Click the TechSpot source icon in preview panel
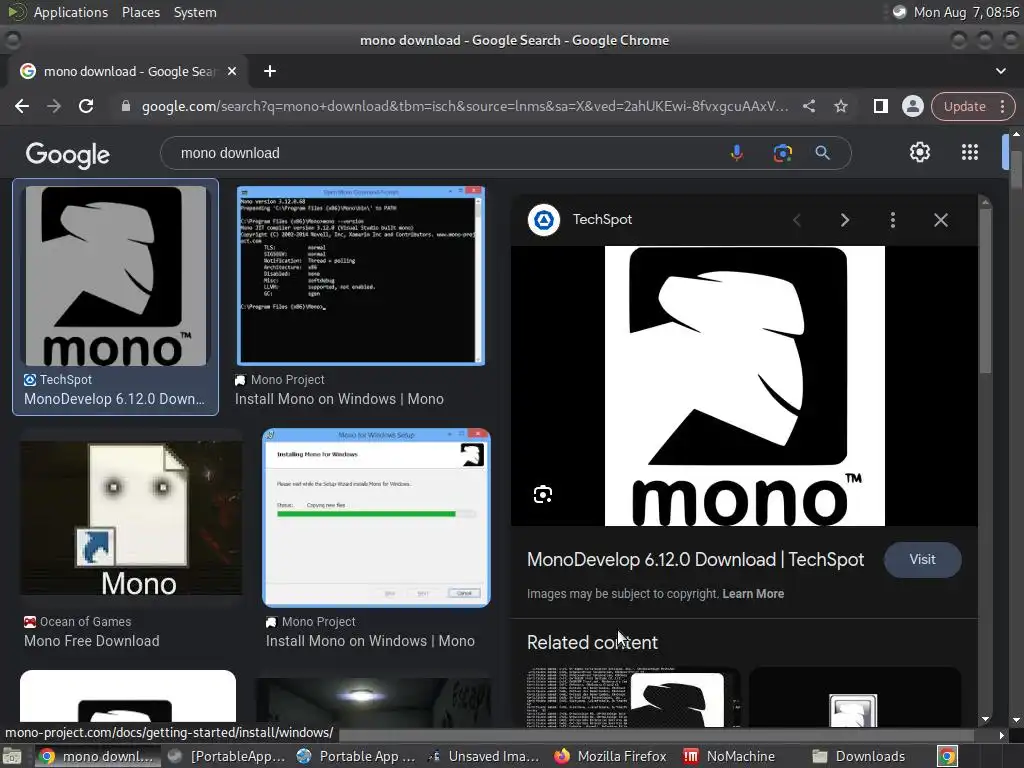The image size is (1024, 768). coord(543,220)
